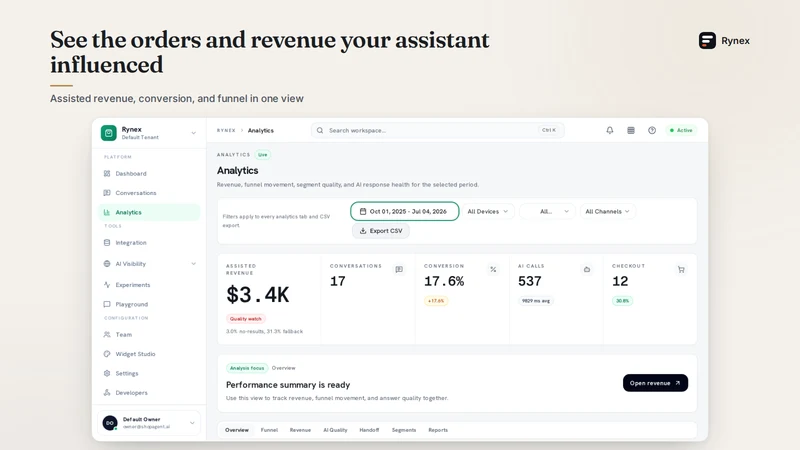The width and height of the screenshot is (800, 450).
Task: Open the help question mark icon
Action: point(652,131)
